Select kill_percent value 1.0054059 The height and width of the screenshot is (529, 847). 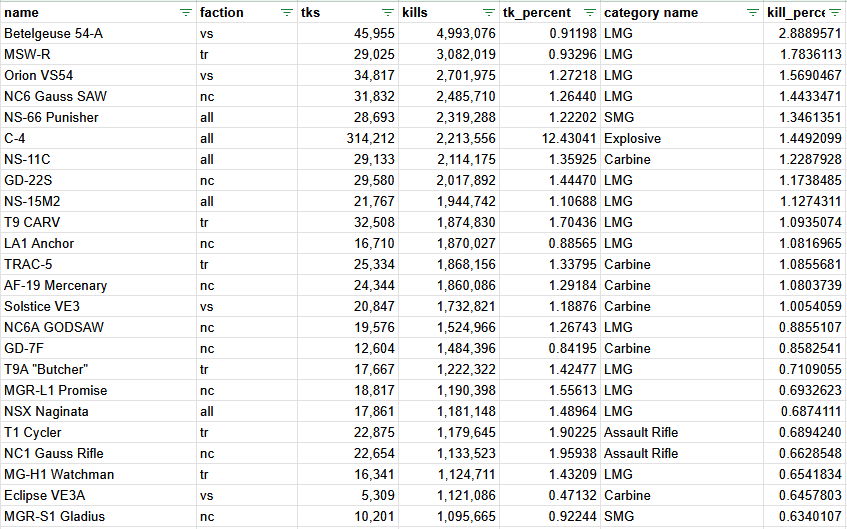click(805, 307)
